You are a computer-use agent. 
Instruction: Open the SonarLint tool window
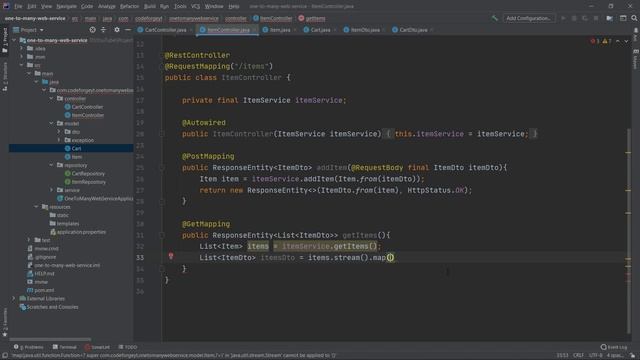(x=97, y=347)
